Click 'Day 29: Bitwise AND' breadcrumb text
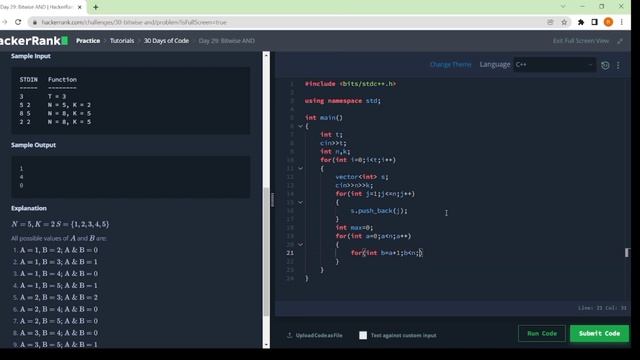Image resolution: width=640 pixels, height=360 pixels. [227, 41]
